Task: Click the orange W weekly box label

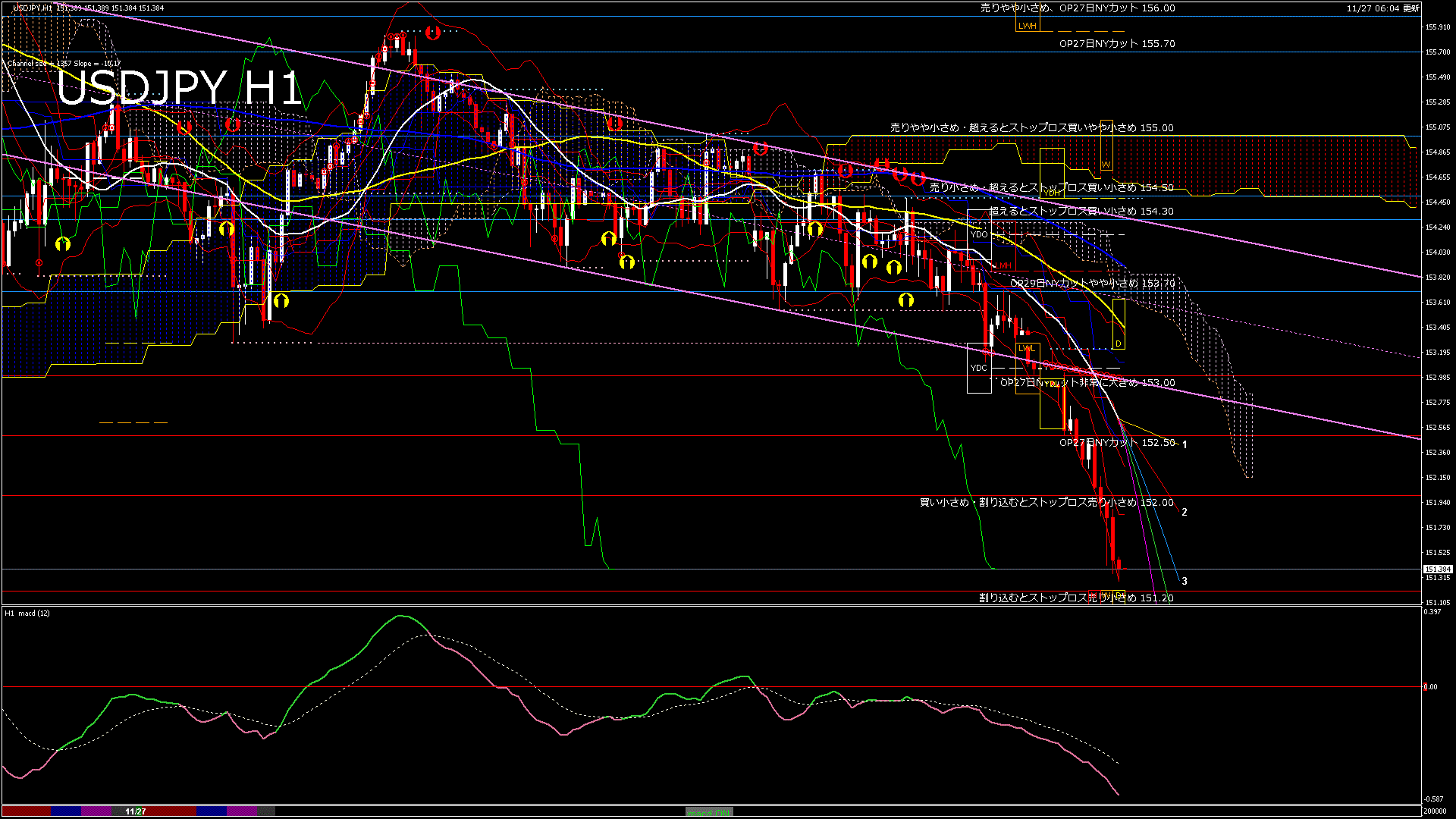Action: tap(1106, 165)
